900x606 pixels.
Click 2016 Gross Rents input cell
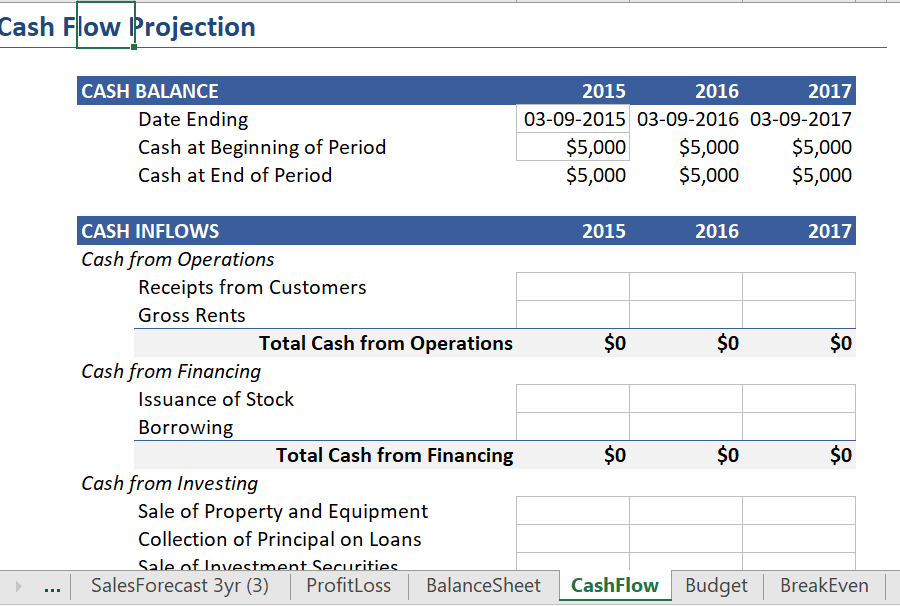(x=686, y=315)
